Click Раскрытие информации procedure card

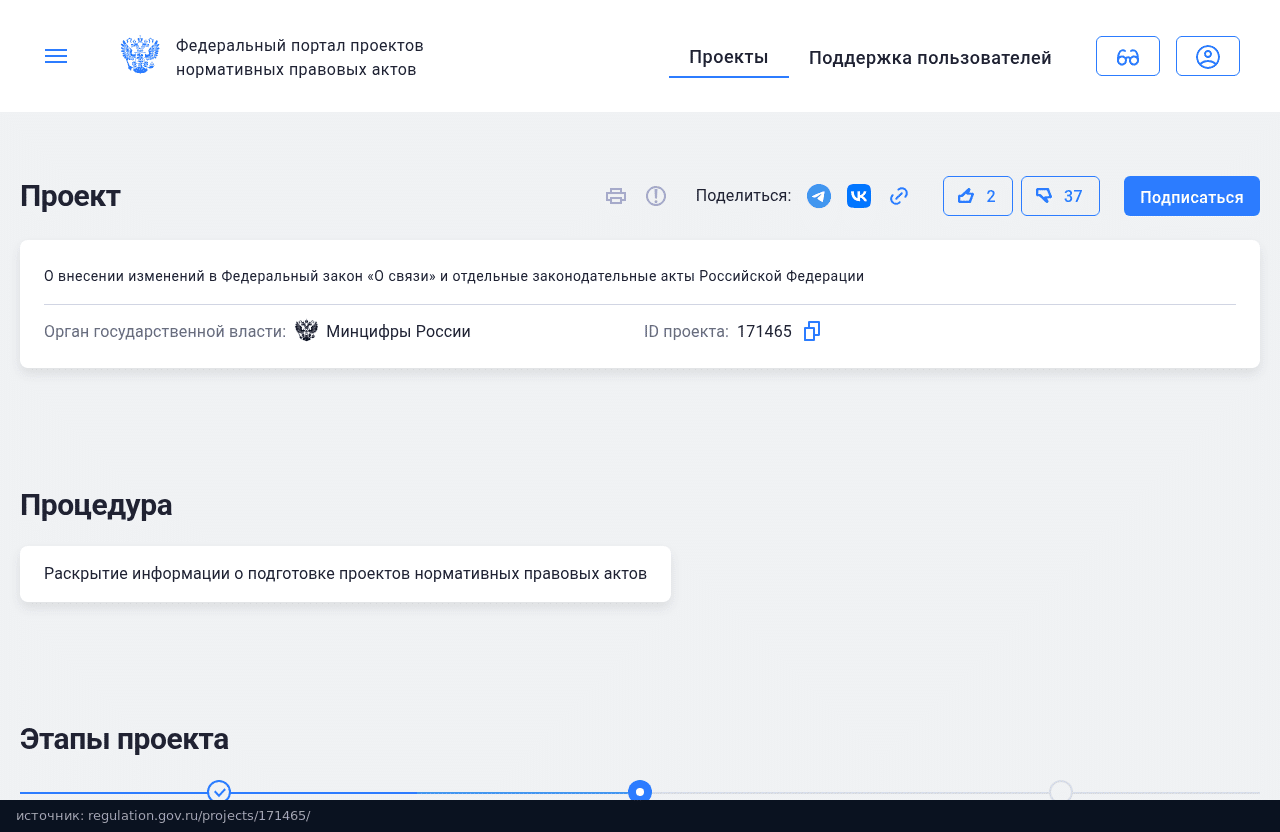(345, 574)
